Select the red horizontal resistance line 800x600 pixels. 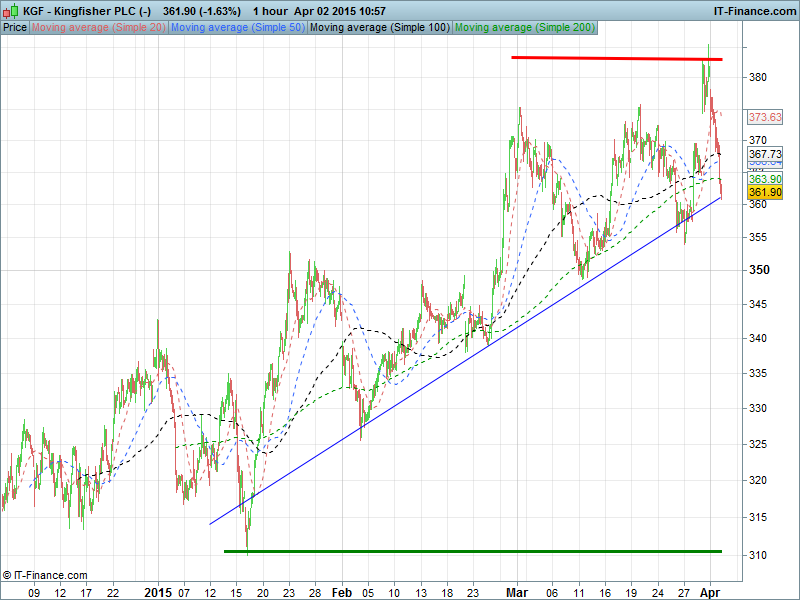(x=616, y=58)
